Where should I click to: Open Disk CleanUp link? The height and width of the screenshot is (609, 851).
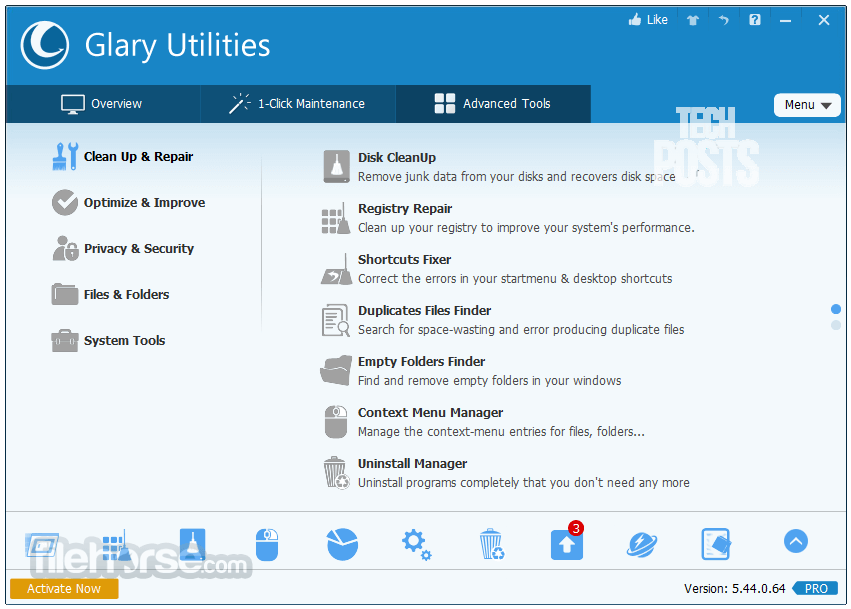pyautogui.click(x=397, y=157)
